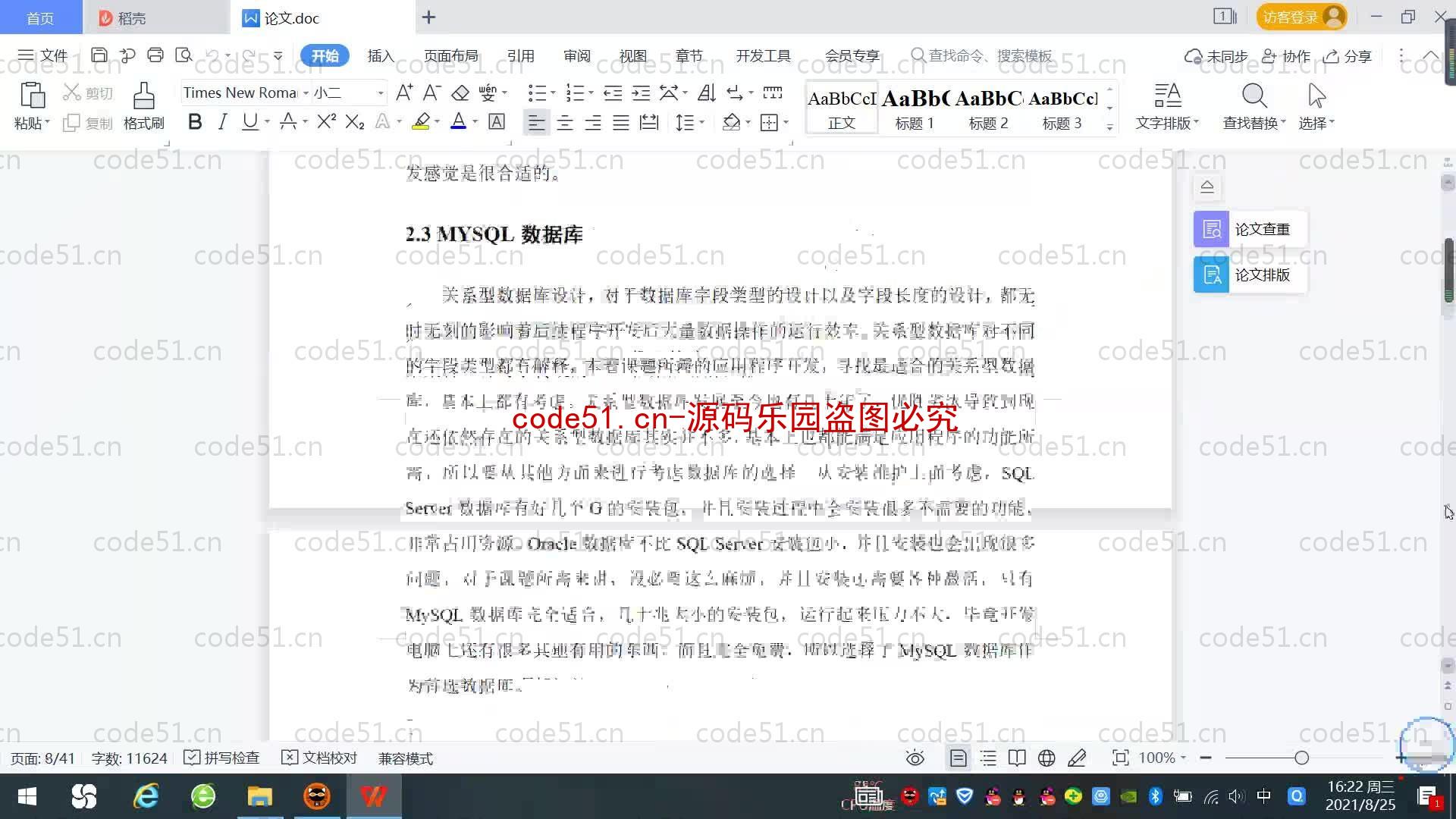The width and height of the screenshot is (1456, 819).
Task: Apply distributed alignment
Action: (649, 122)
